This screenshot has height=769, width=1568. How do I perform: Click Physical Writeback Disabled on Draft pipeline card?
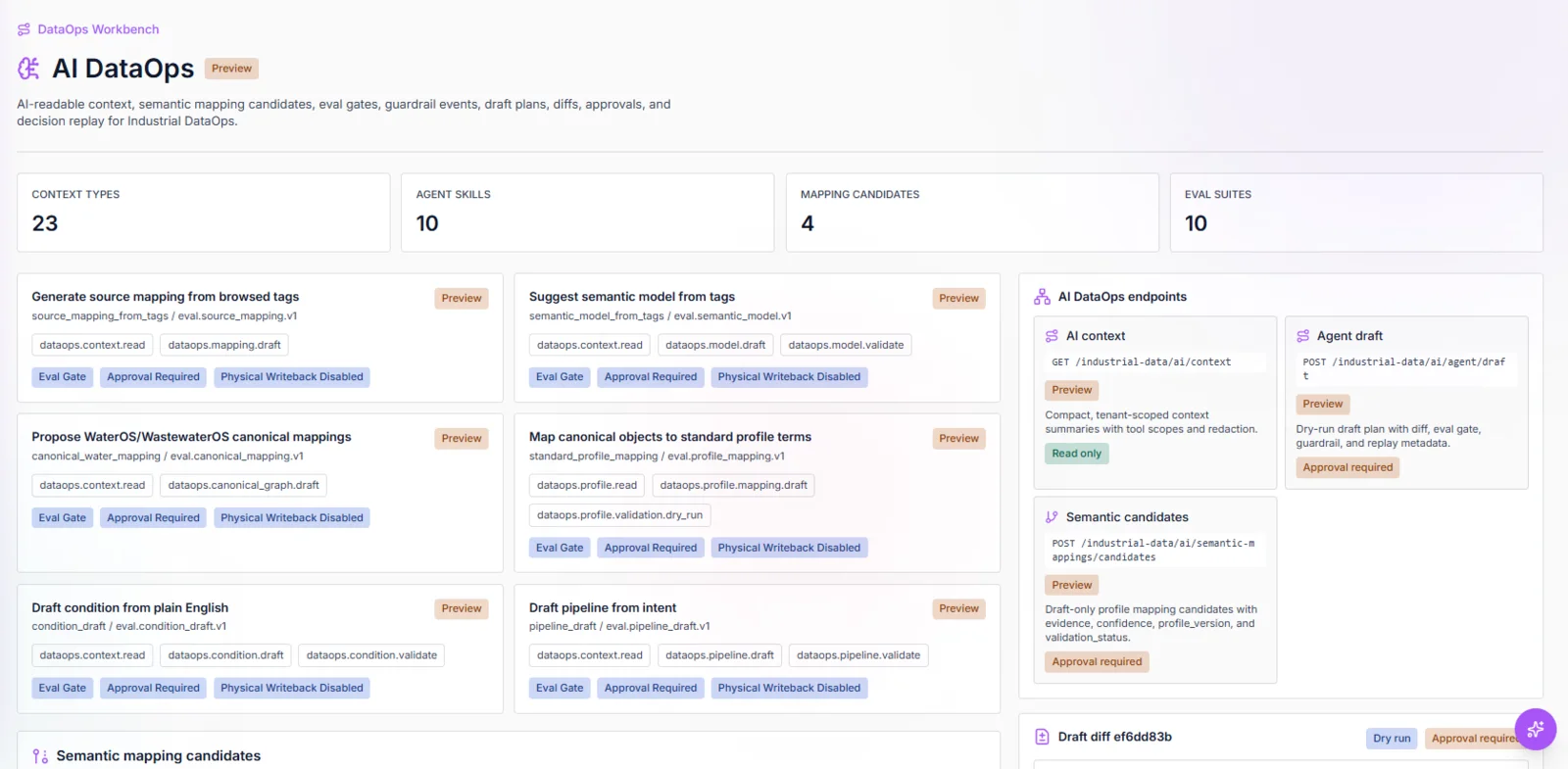tap(789, 689)
